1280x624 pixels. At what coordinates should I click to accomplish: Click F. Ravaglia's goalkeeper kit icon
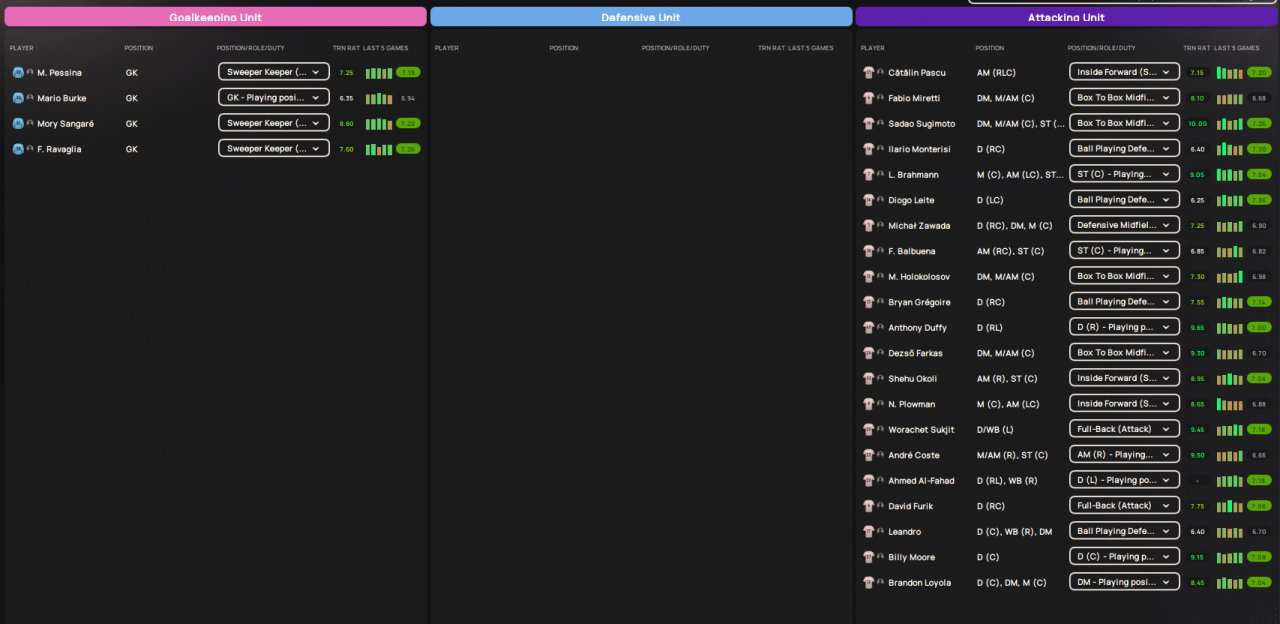18,149
